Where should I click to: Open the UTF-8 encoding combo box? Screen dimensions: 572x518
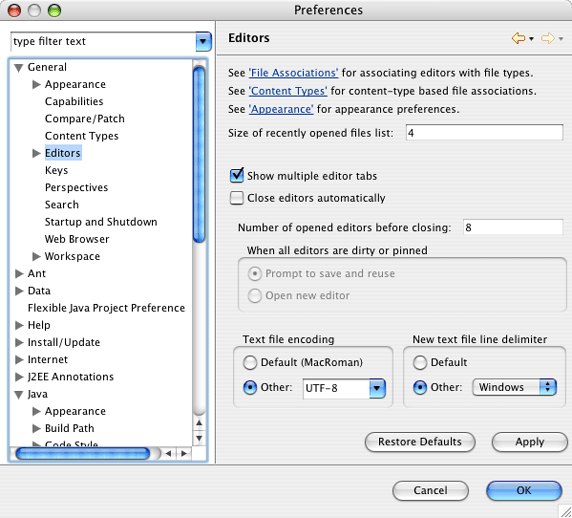[x=344, y=388]
